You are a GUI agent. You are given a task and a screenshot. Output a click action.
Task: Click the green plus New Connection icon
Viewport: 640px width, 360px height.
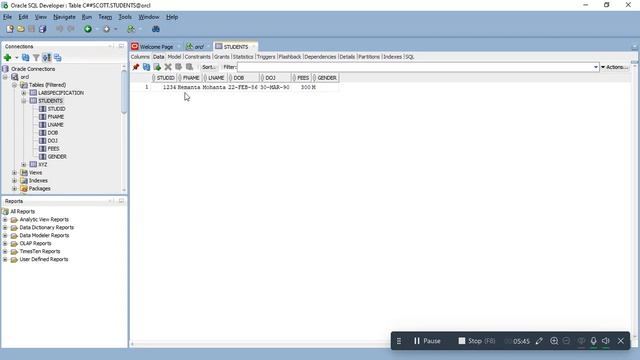click(x=7, y=58)
